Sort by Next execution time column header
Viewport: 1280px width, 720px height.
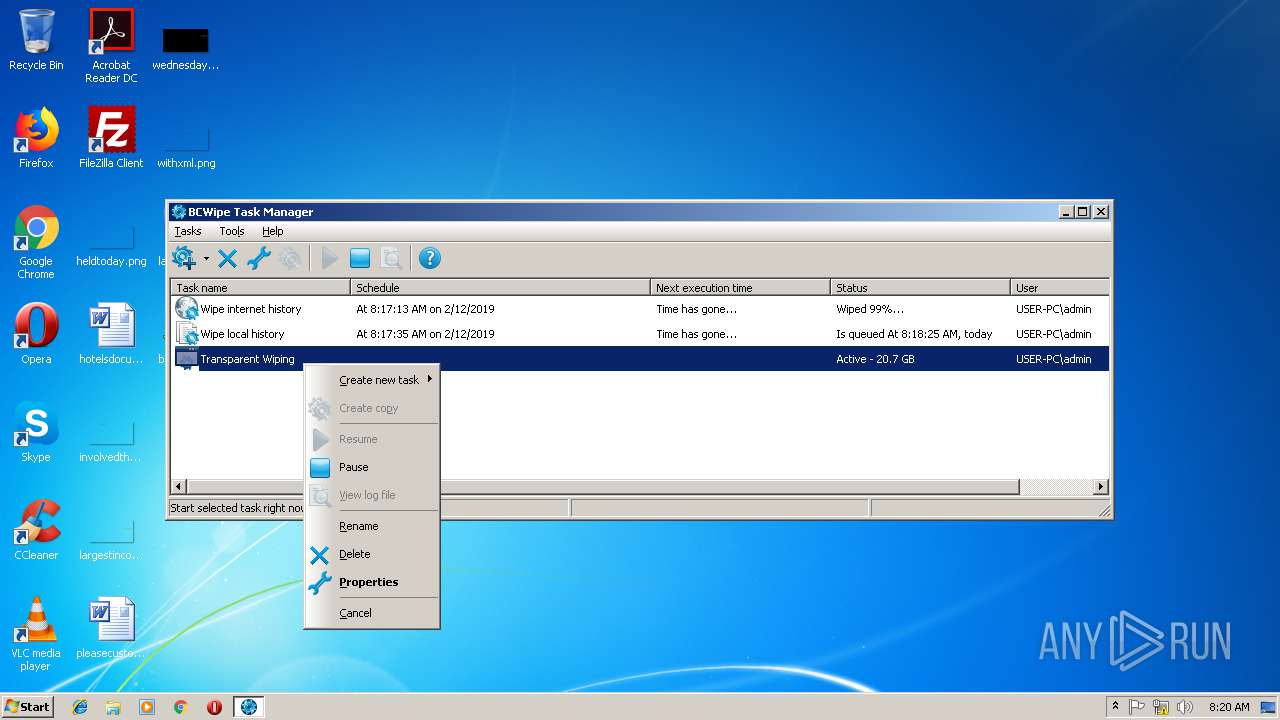(741, 287)
